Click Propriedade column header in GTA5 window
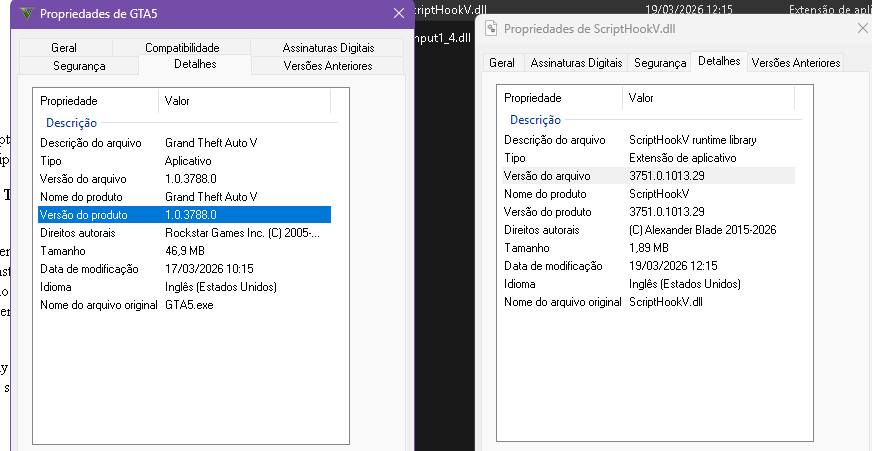 click(x=96, y=101)
